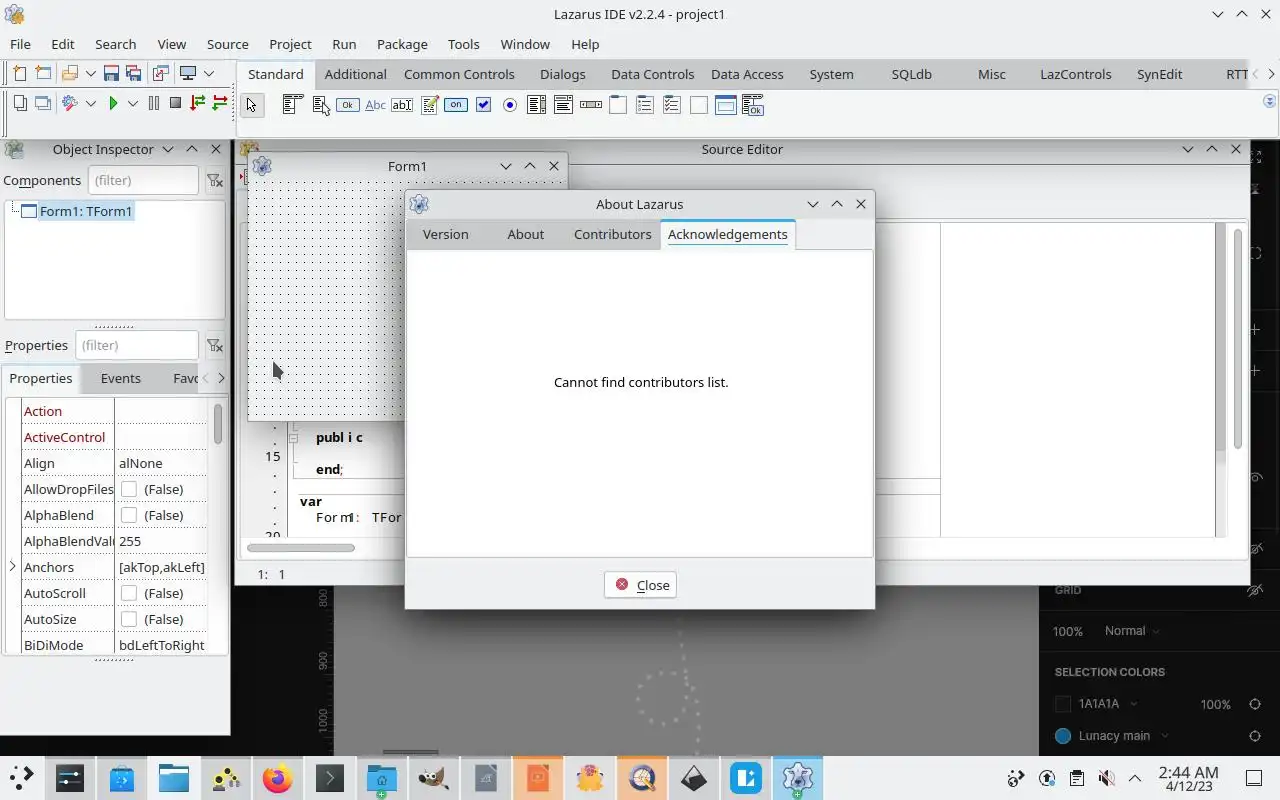Screen dimensions: 1280x800
Task: Click the desktop/monitor toolbar icon
Action: pos(187,73)
